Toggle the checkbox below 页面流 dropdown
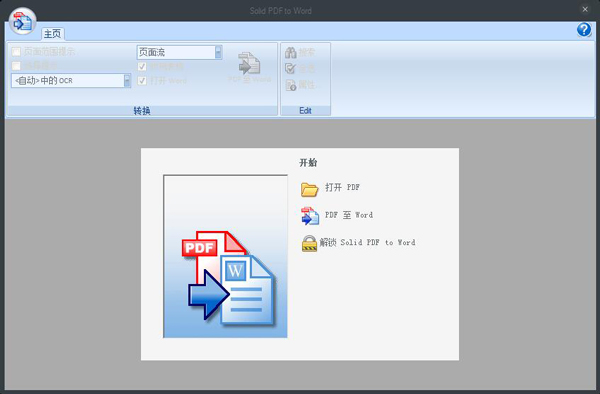Viewport: 600px width, 394px height. coord(142,67)
